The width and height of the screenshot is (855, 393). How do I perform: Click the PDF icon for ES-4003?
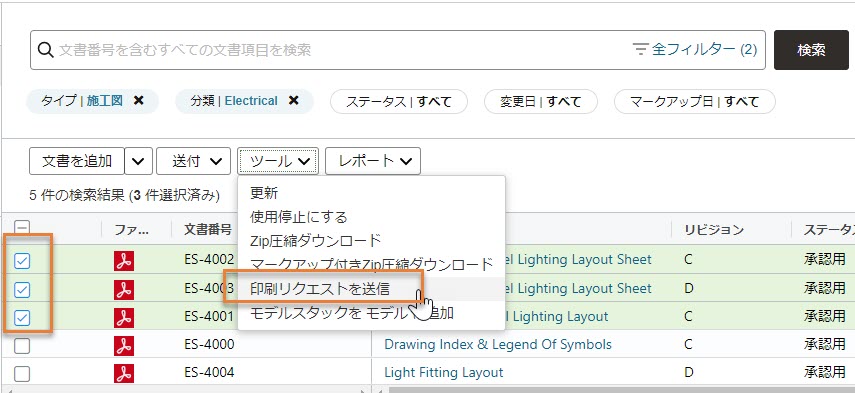point(124,289)
